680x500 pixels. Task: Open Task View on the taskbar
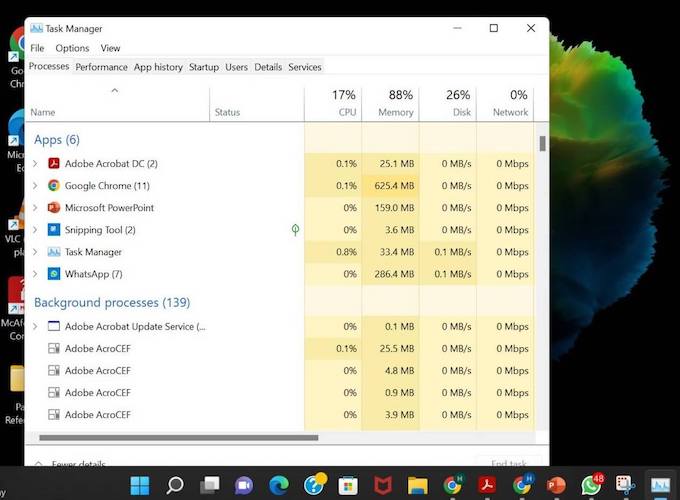coord(209,485)
